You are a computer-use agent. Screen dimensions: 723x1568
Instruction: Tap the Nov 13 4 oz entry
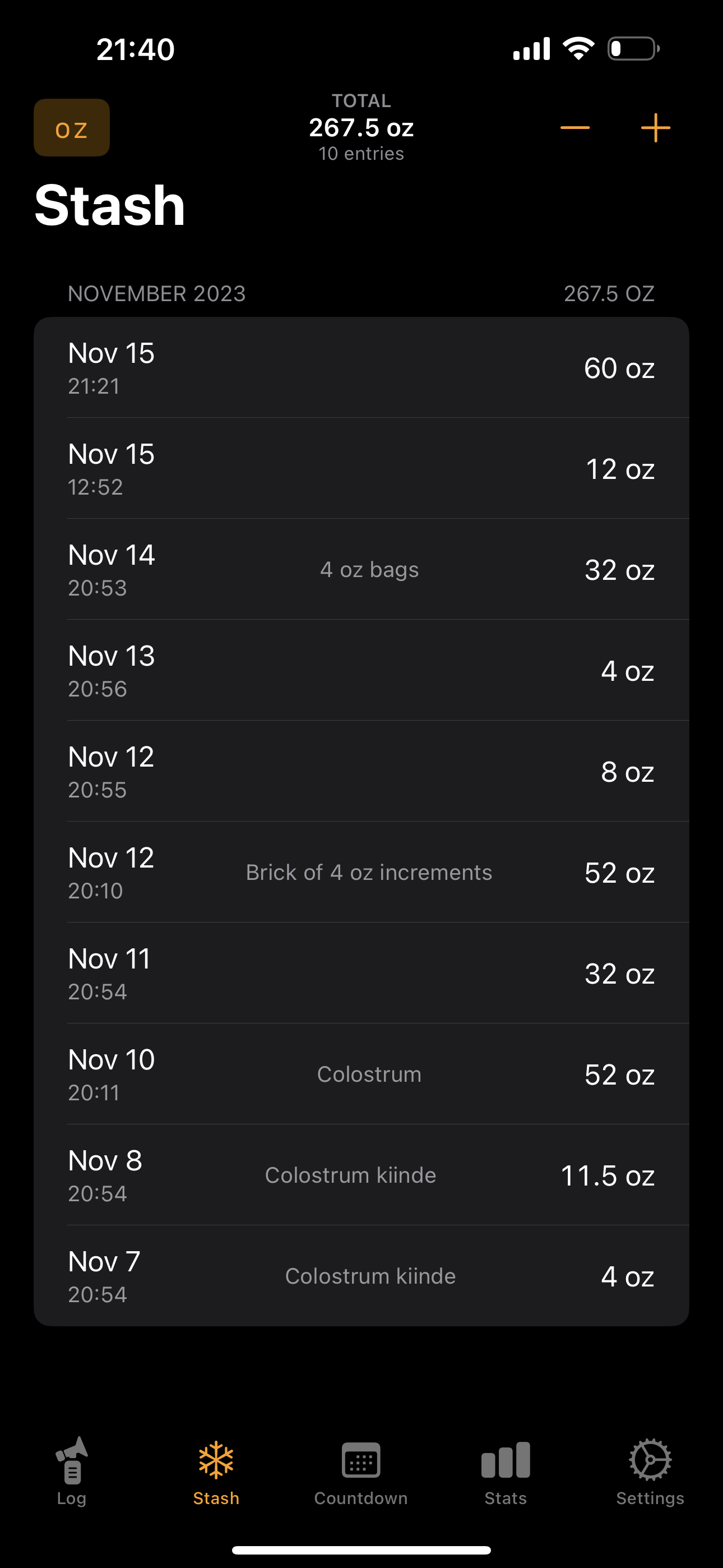(361, 671)
